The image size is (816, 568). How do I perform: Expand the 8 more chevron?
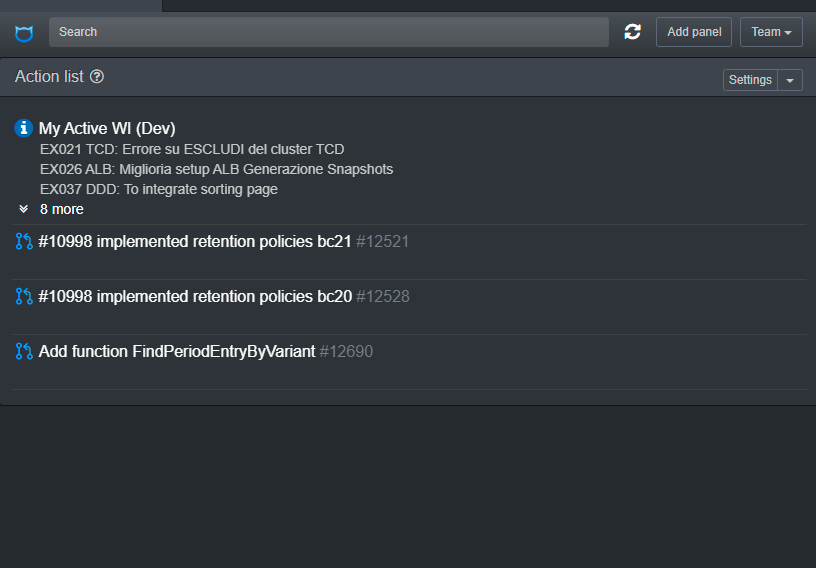click(x=24, y=209)
